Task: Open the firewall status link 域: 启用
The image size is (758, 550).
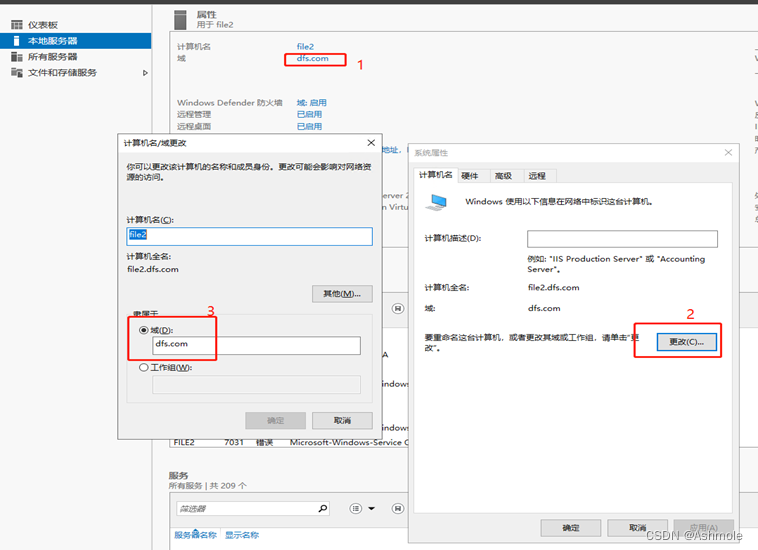Action: tap(311, 102)
